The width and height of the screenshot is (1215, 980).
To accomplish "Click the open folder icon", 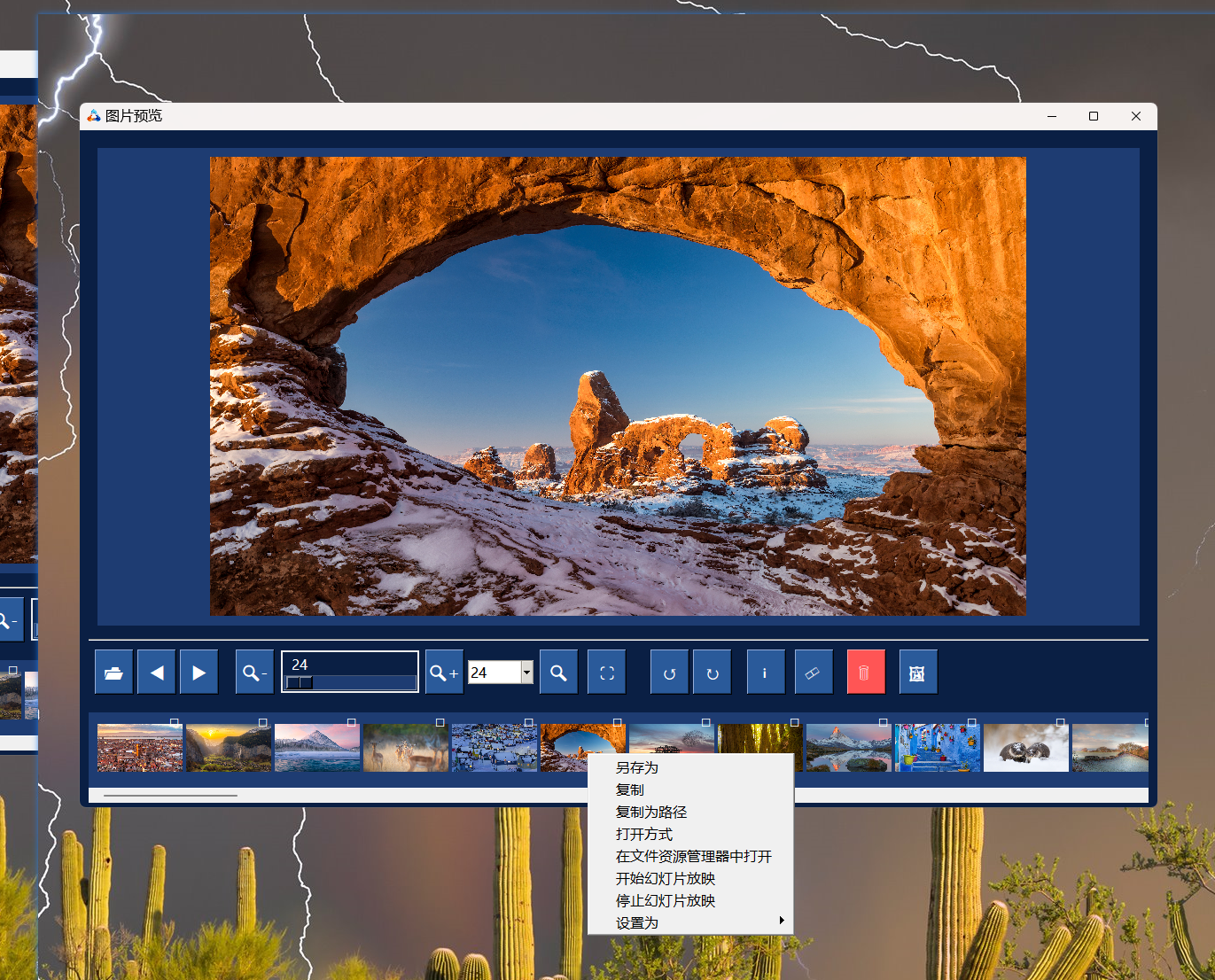I will tap(113, 673).
